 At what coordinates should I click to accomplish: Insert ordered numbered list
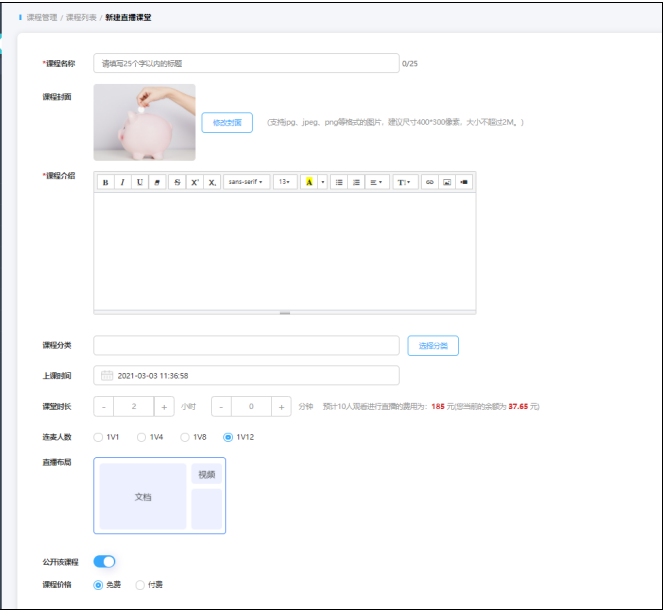coord(356,182)
